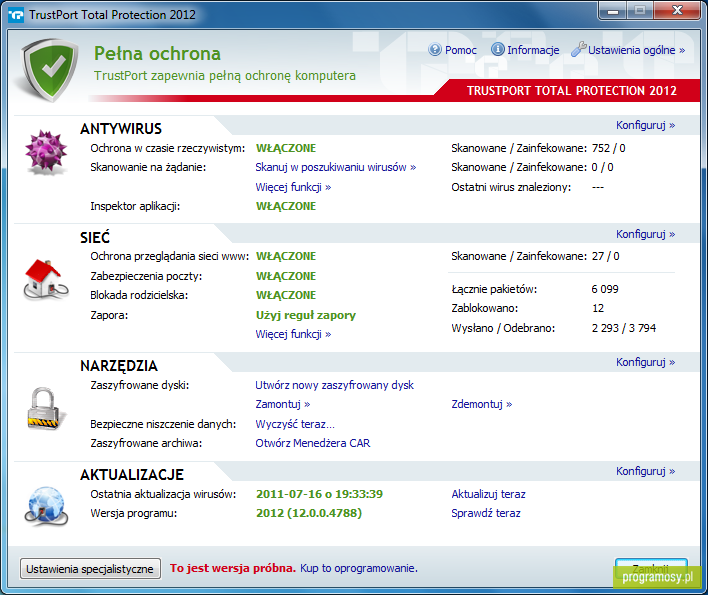Click the green shield protection status icon
The image size is (708, 595).
tap(50, 70)
